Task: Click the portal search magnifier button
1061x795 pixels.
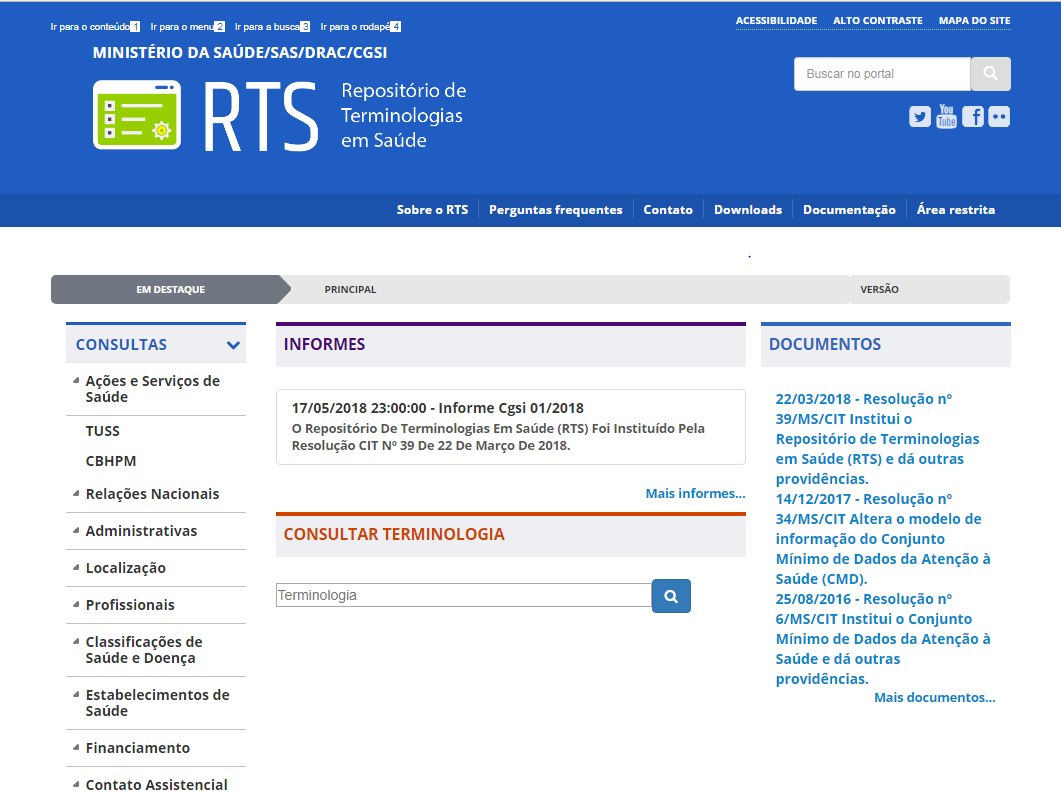Action: [x=990, y=74]
